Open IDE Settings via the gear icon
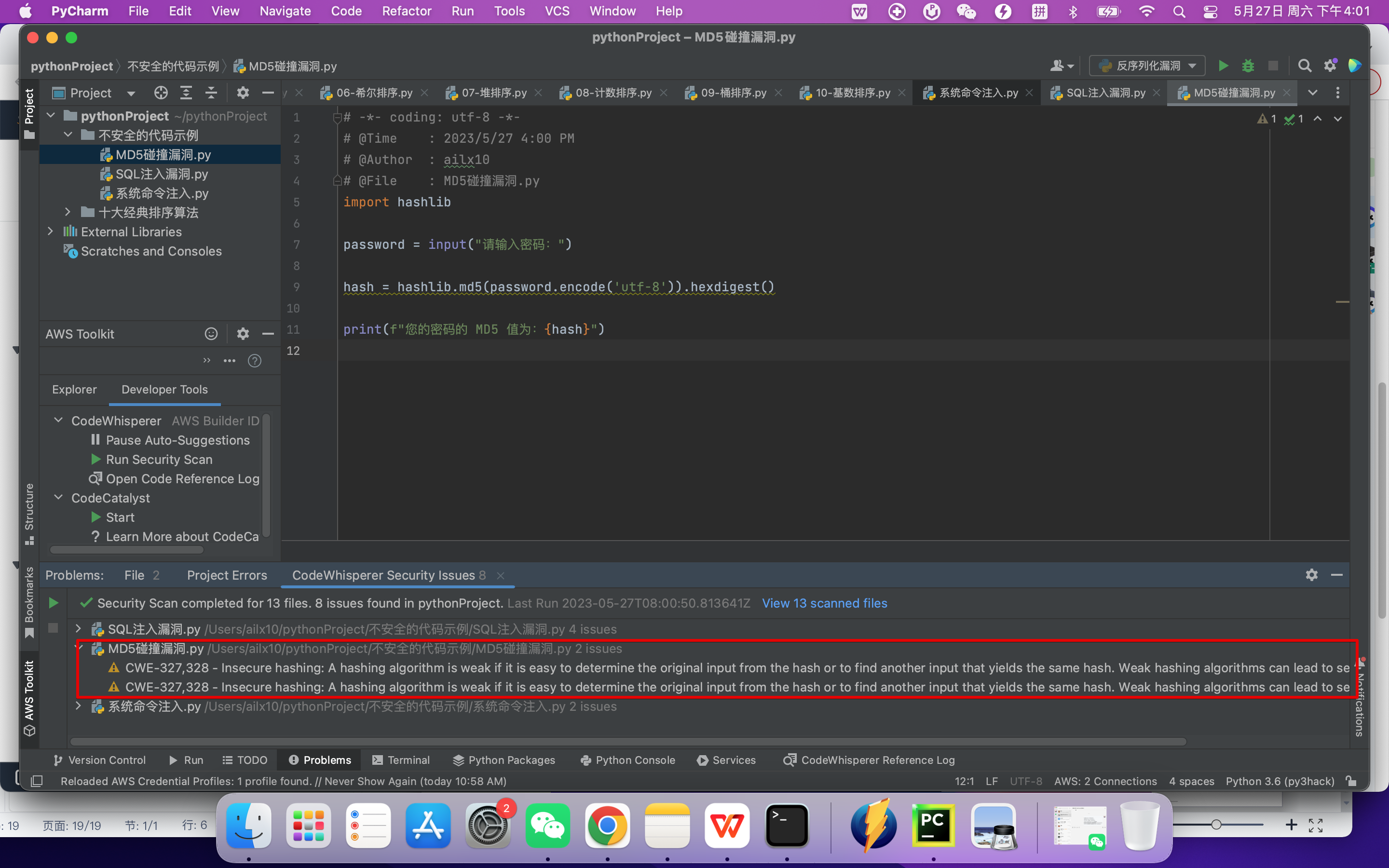 coord(1330,66)
